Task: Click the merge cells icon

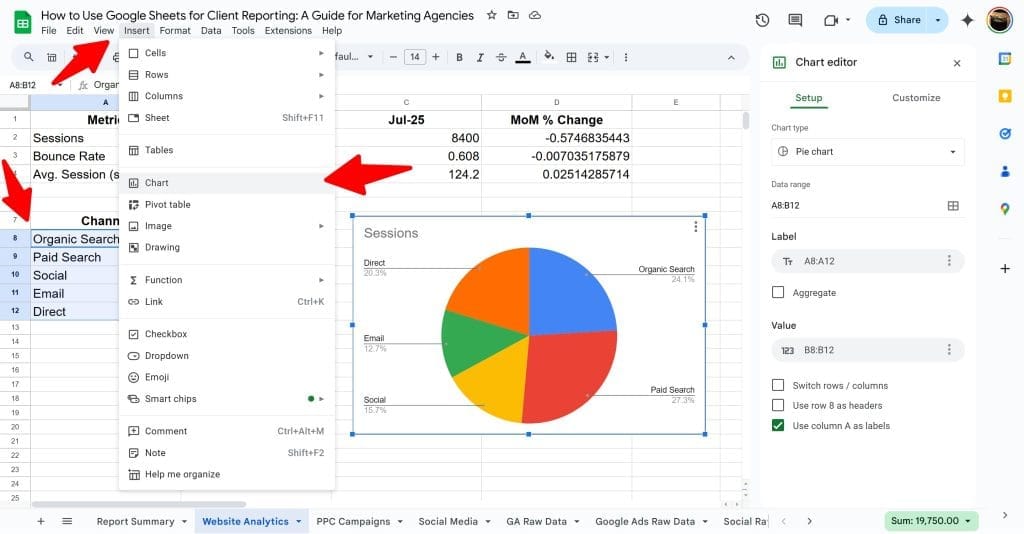Action: pos(593,57)
